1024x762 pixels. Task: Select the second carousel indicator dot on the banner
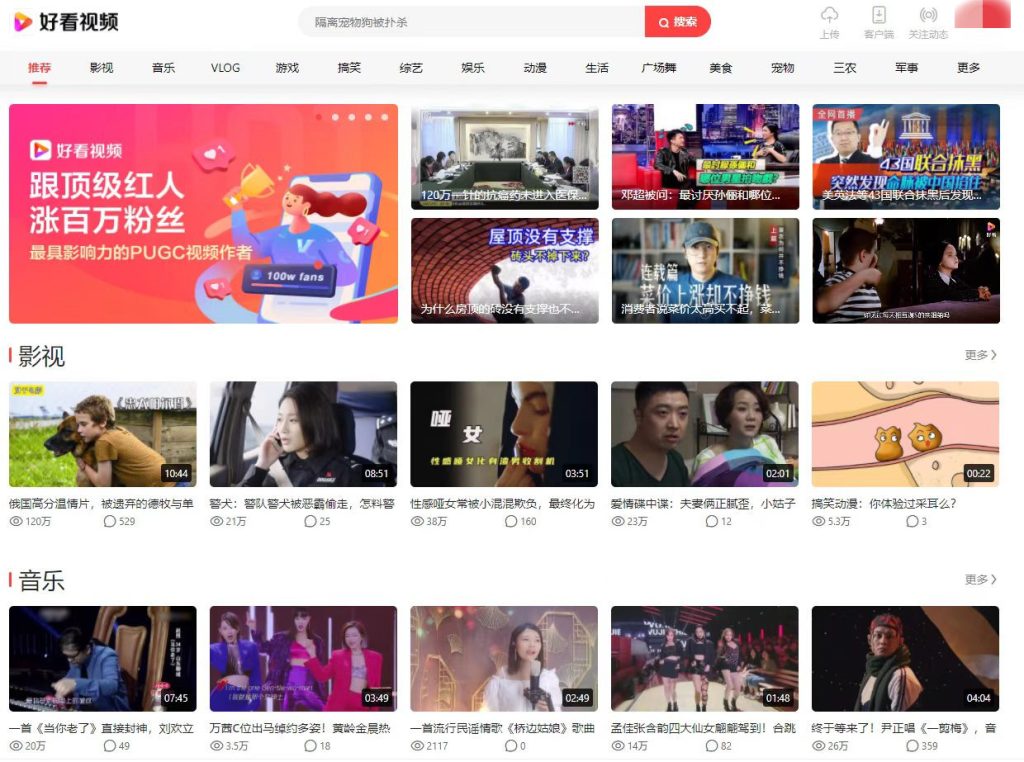coord(335,117)
